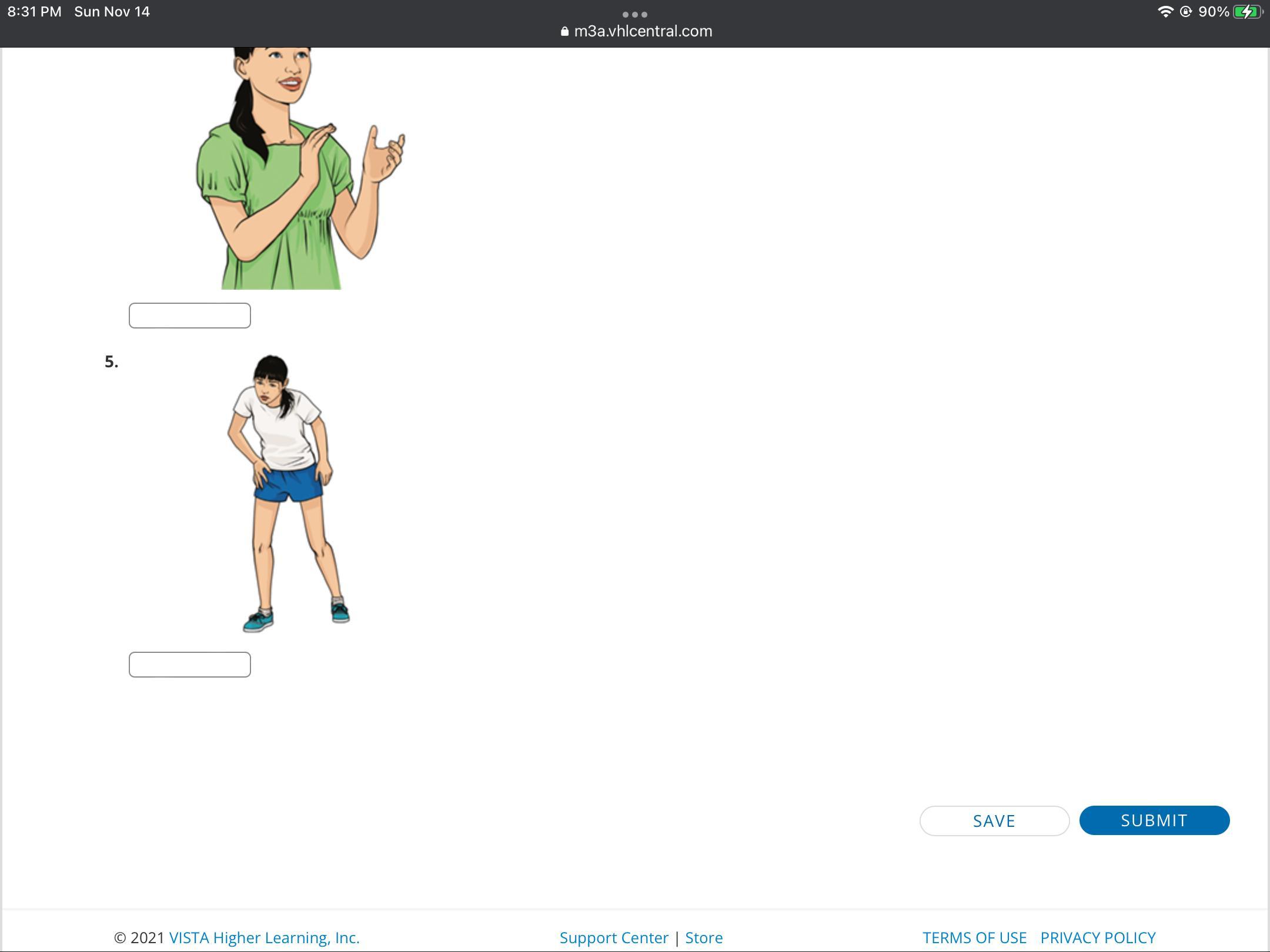Tap the Wi-Fi status icon
Screen dimensions: 1270x952
pos(1165,12)
